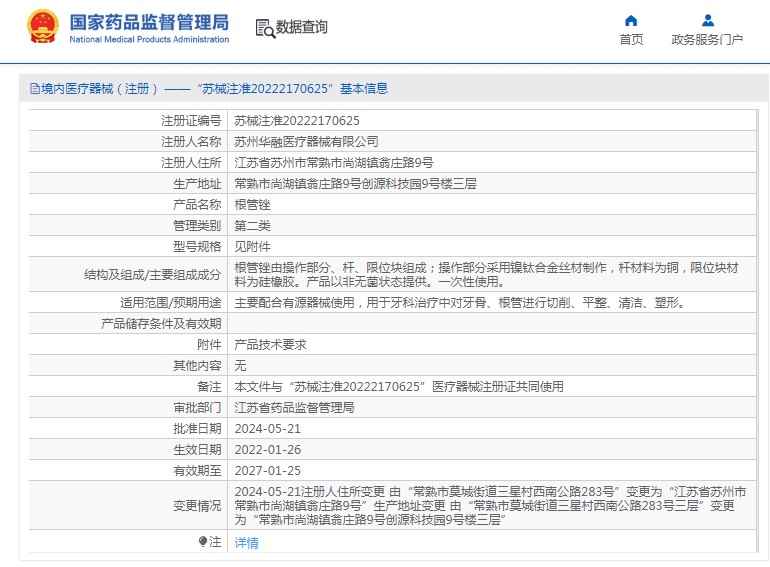Click the 生产地址 label
Screen dimensions: 770x567
(197, 184)
